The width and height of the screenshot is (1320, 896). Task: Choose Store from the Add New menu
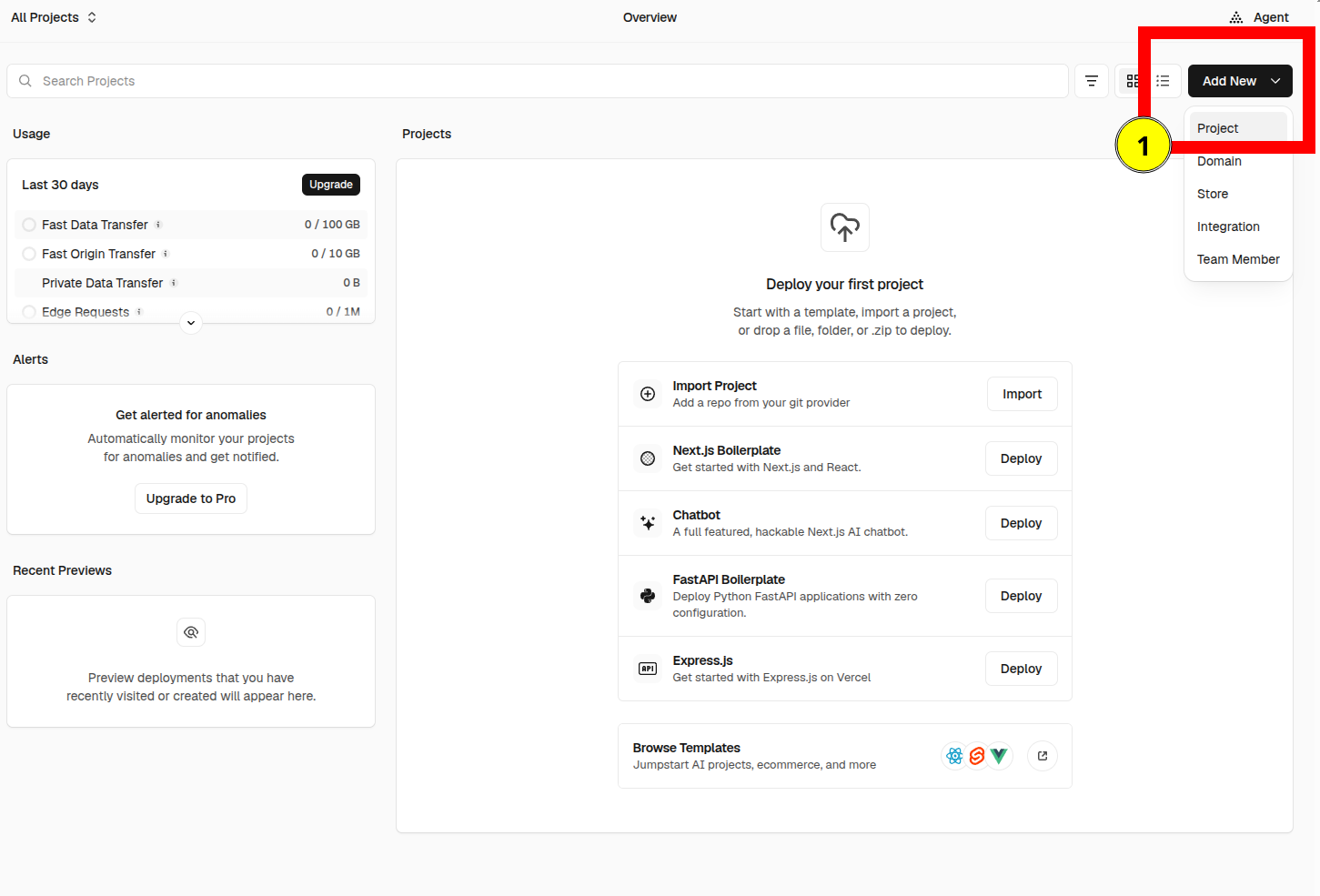tap(1238, 194)
